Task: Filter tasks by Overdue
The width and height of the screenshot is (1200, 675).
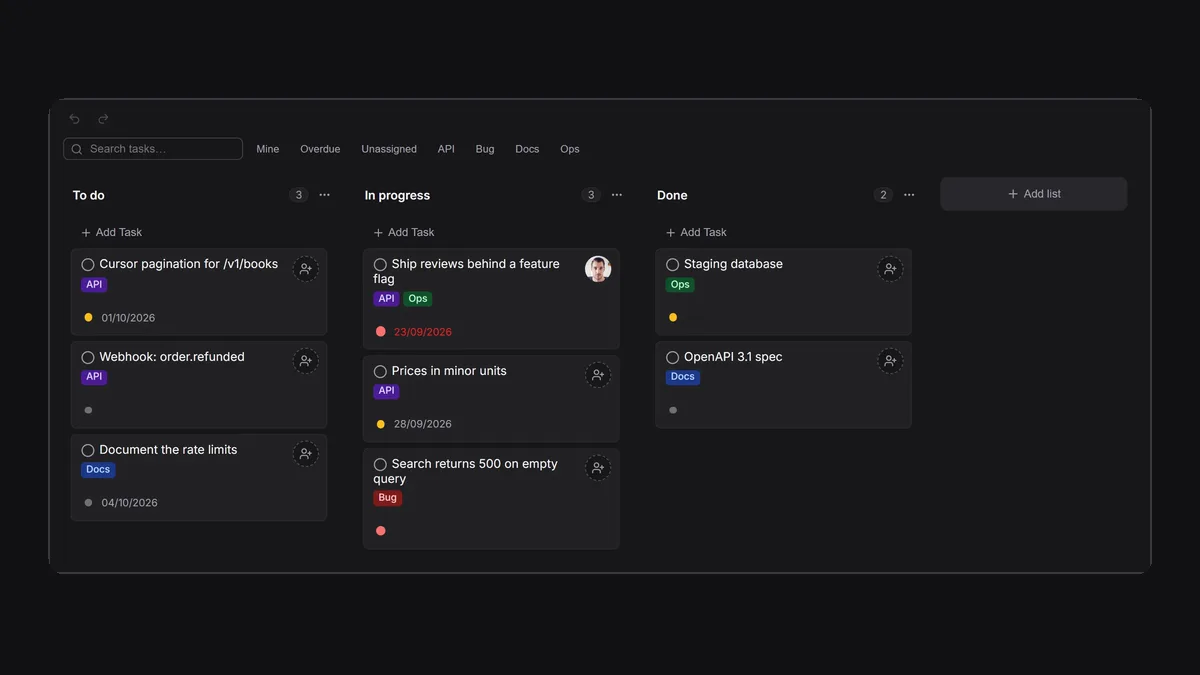Action: pyautogui.click(x=320, y=149)
